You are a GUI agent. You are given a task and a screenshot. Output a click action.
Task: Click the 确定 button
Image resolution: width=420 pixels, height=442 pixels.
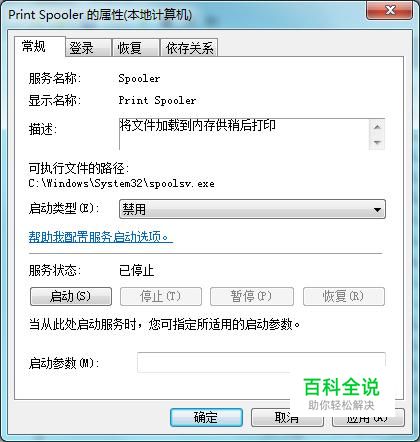206,418
